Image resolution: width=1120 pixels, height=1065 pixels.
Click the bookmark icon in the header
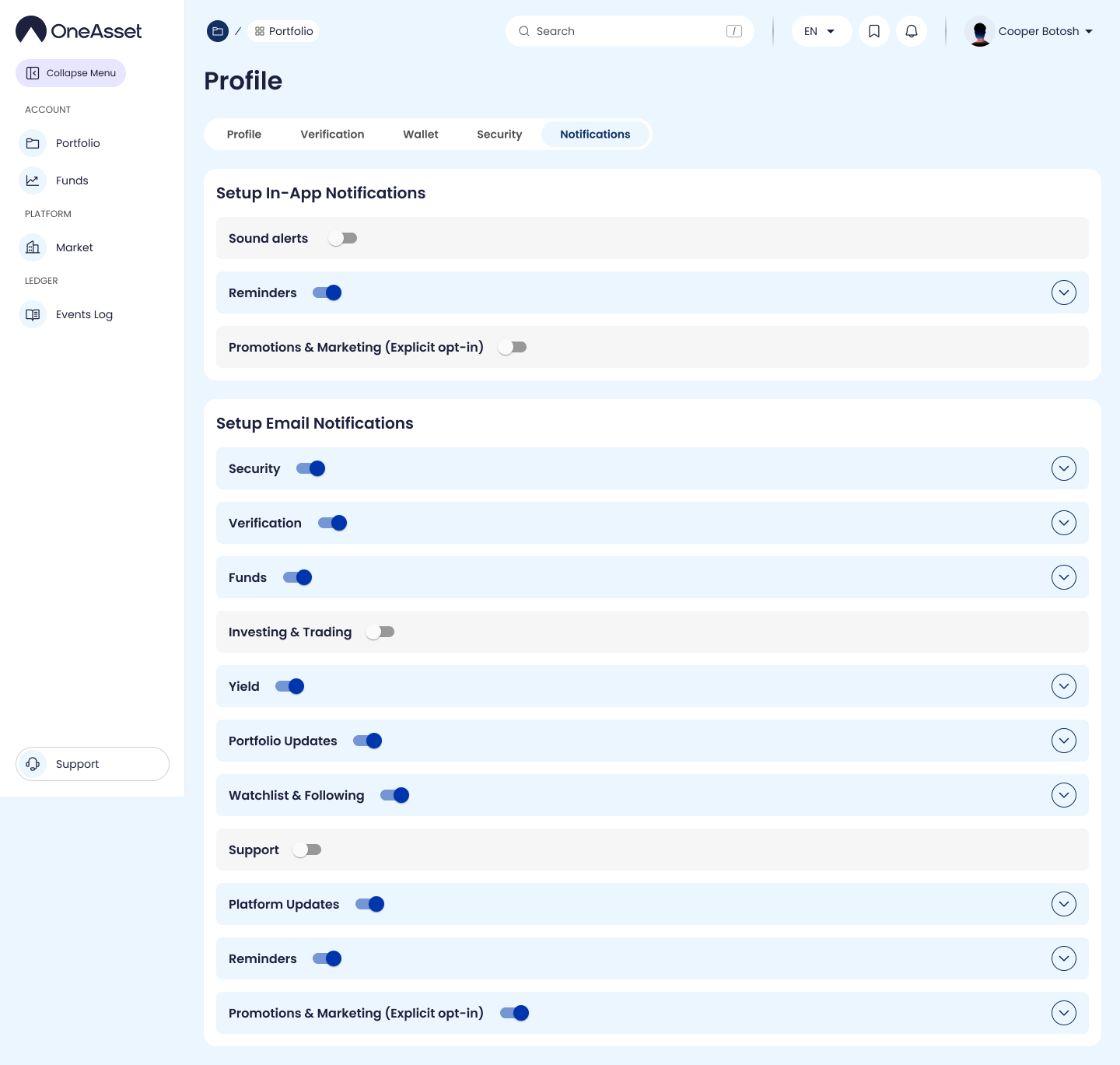[874, 31]
